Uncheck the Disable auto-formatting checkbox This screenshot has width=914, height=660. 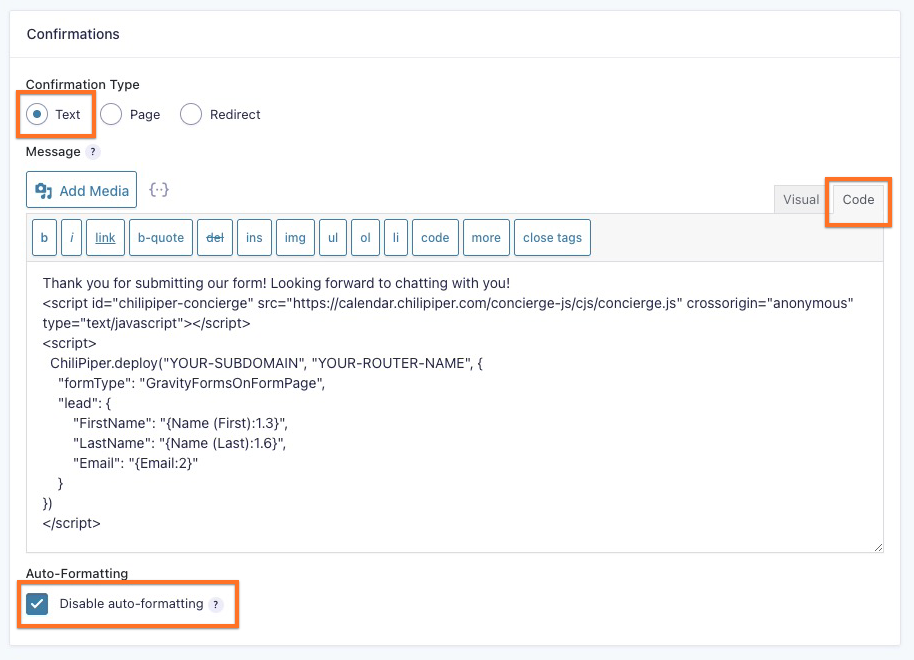coord(38,604)
